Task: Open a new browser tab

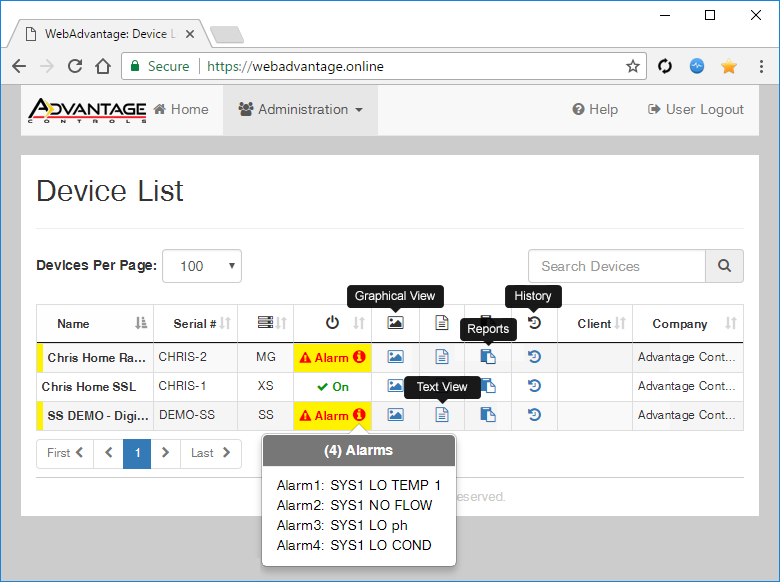Action: pyautogui.click(x=227, y=34)
